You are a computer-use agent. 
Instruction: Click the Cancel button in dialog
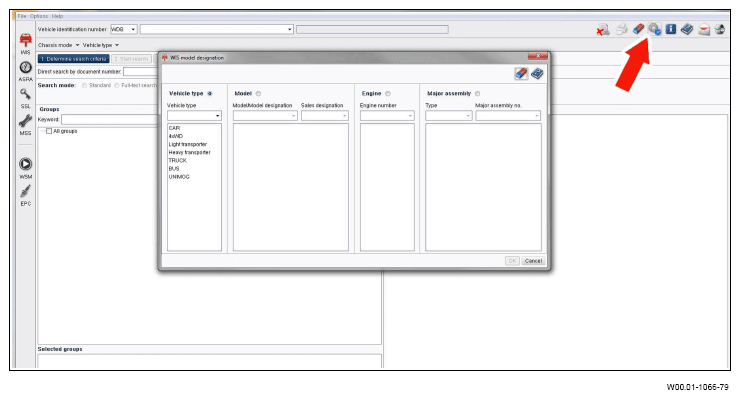[x=533, y=261]
